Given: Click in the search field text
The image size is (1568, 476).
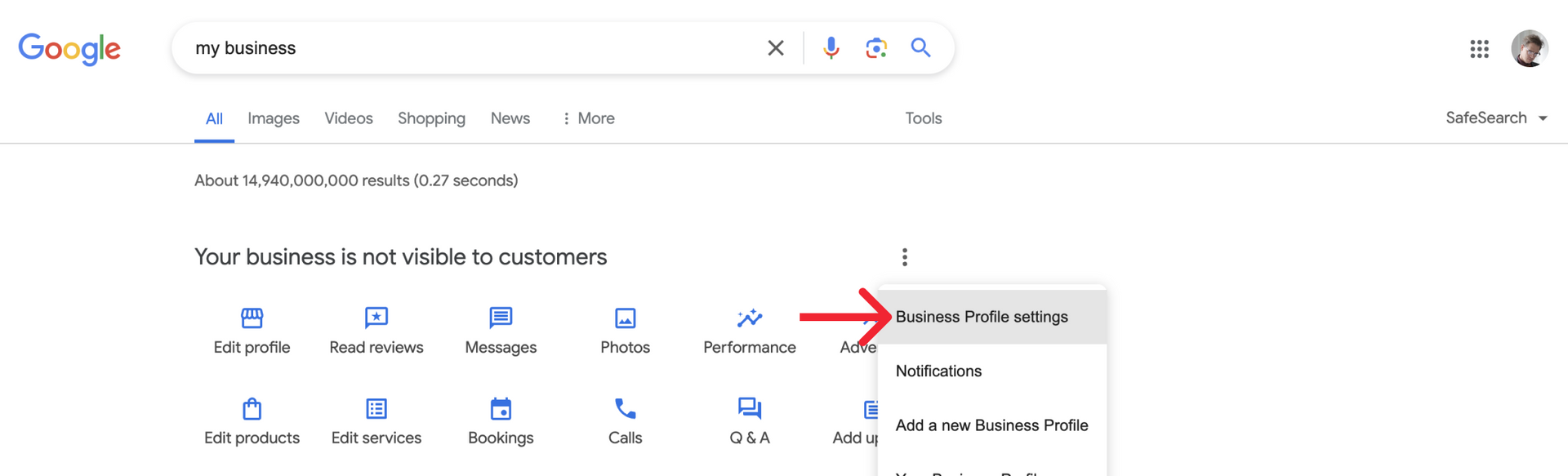Looking at the screenshot, I should [246, 48].
